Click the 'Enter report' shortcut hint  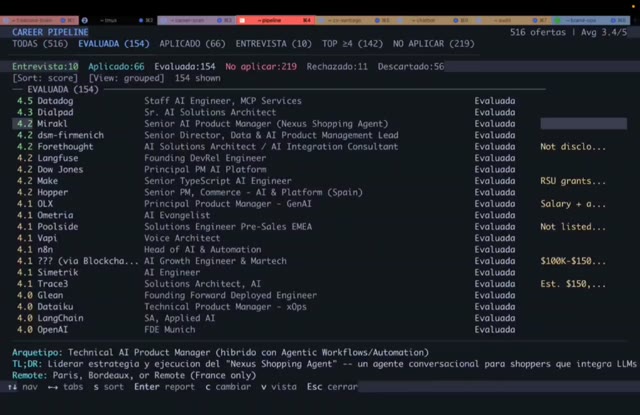pyautogui.click(x=165, y=385)
